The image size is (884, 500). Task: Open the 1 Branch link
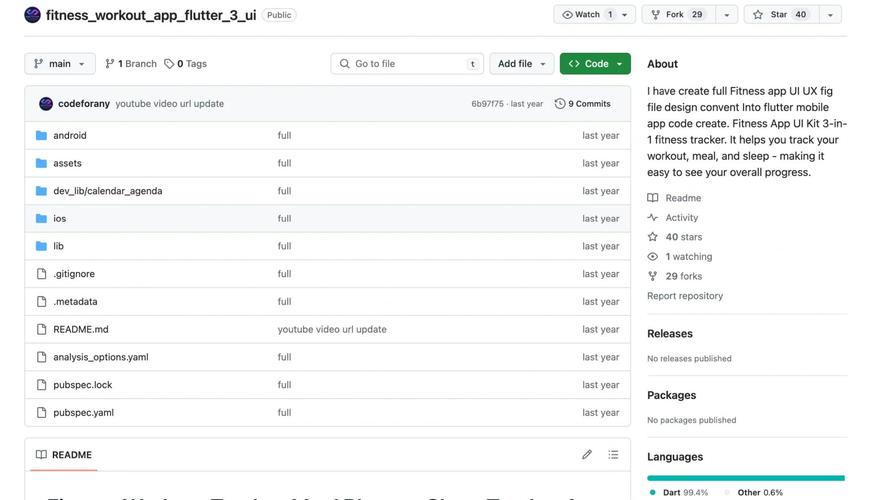[131, 64]
